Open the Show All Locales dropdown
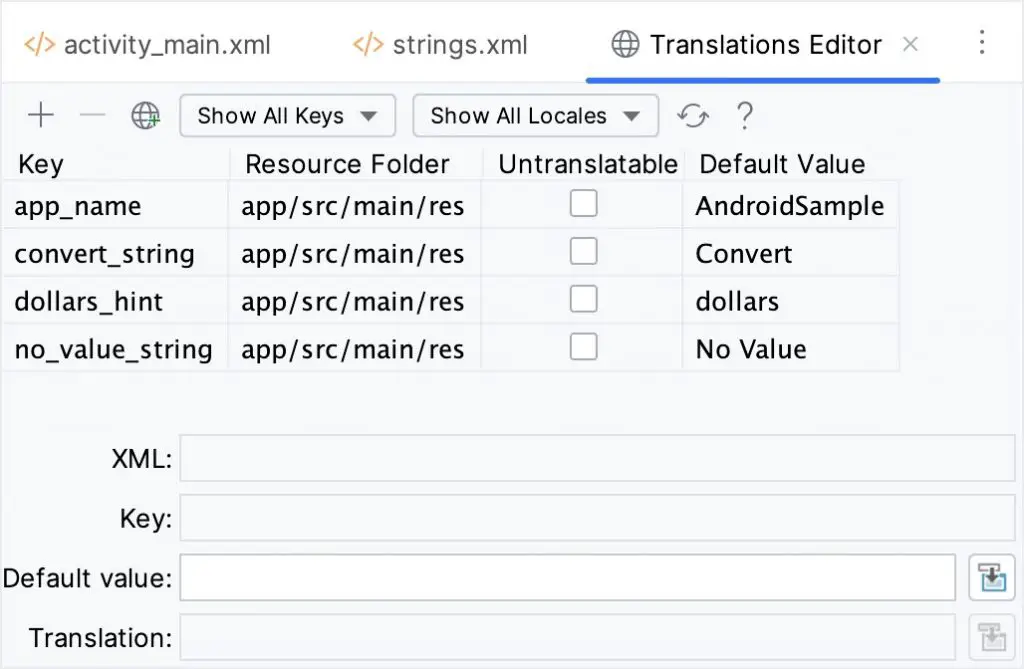Screen dimensions: 1024x669 click(535, 115)
